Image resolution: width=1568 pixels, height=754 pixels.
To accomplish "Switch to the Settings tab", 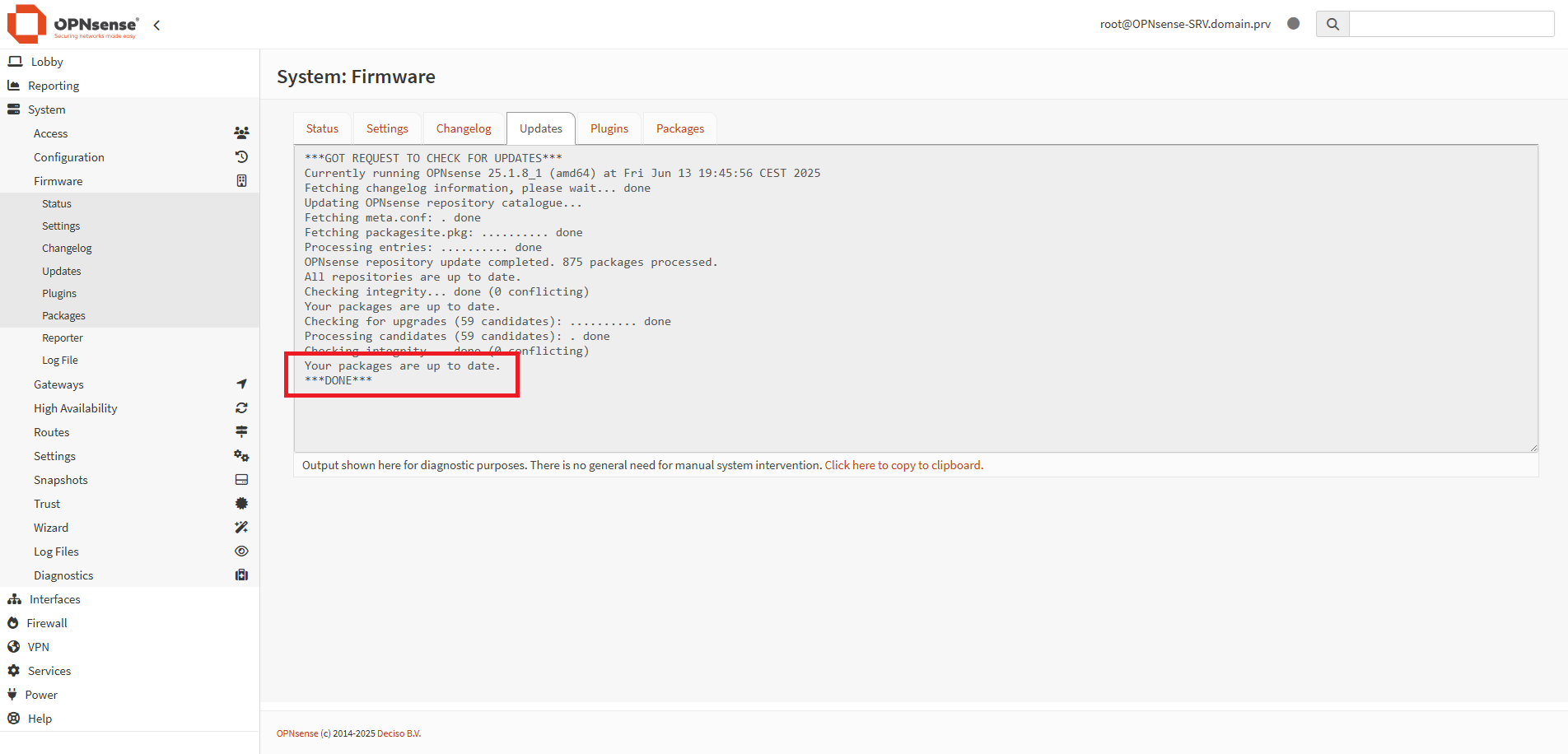I will point(387,128).
